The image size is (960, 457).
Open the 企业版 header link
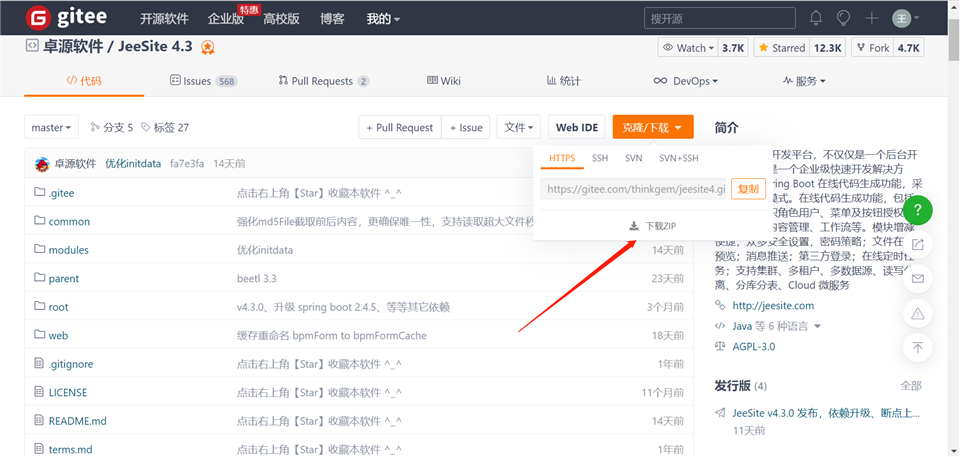pos(225,19)
